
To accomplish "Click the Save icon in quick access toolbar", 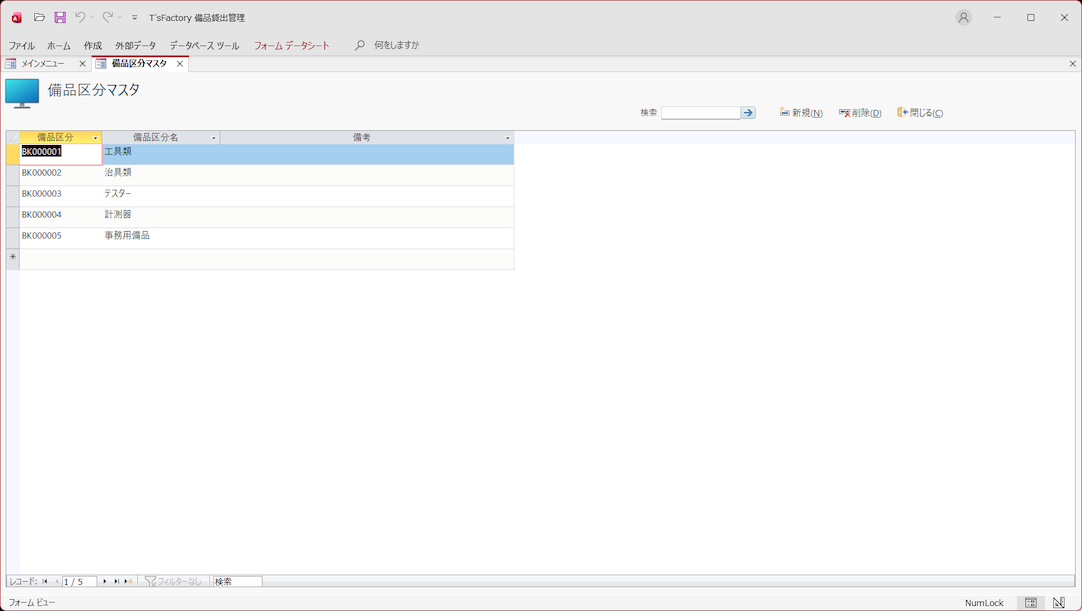I will click(x=60, y=18).
